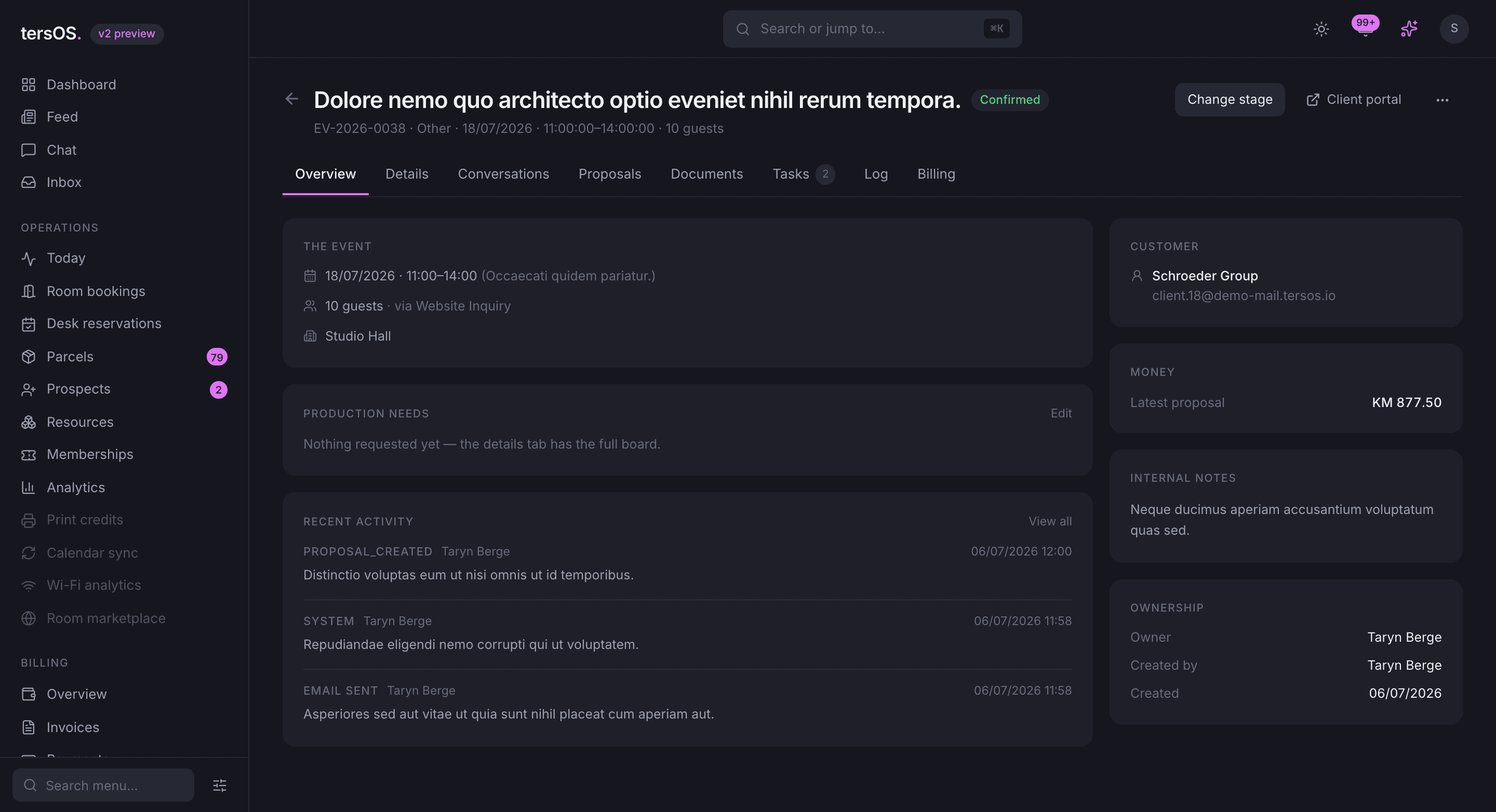Screen dimensions: 1496x812
Task: Open the AI sparkle assistant icon
Action: [1409, 29]
